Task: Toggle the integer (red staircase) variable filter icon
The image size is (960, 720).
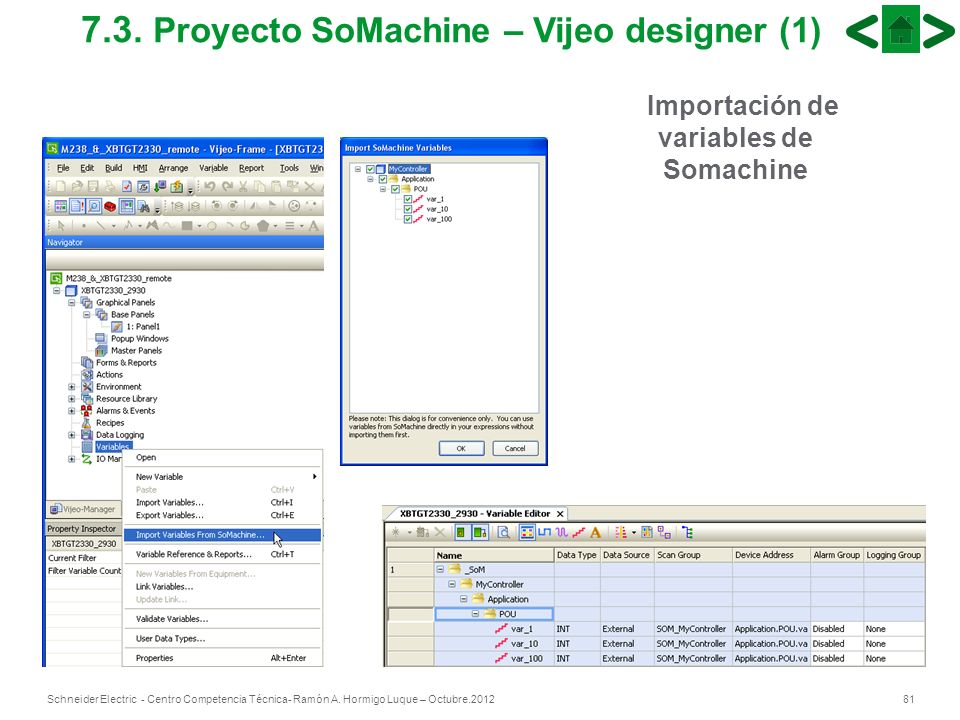Action: (578, 532)
